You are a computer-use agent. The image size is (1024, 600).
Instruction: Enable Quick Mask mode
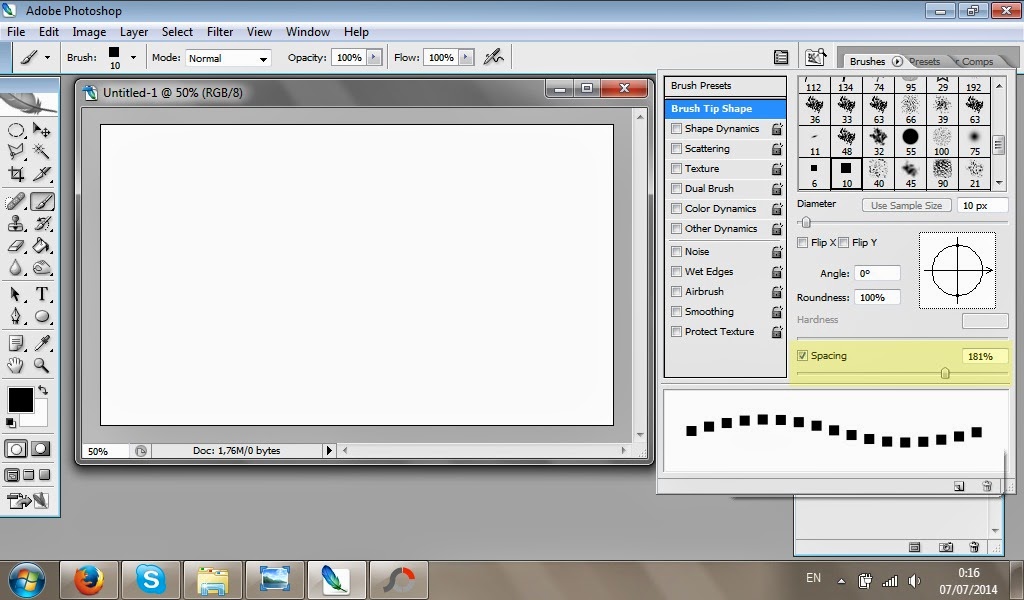40,449
